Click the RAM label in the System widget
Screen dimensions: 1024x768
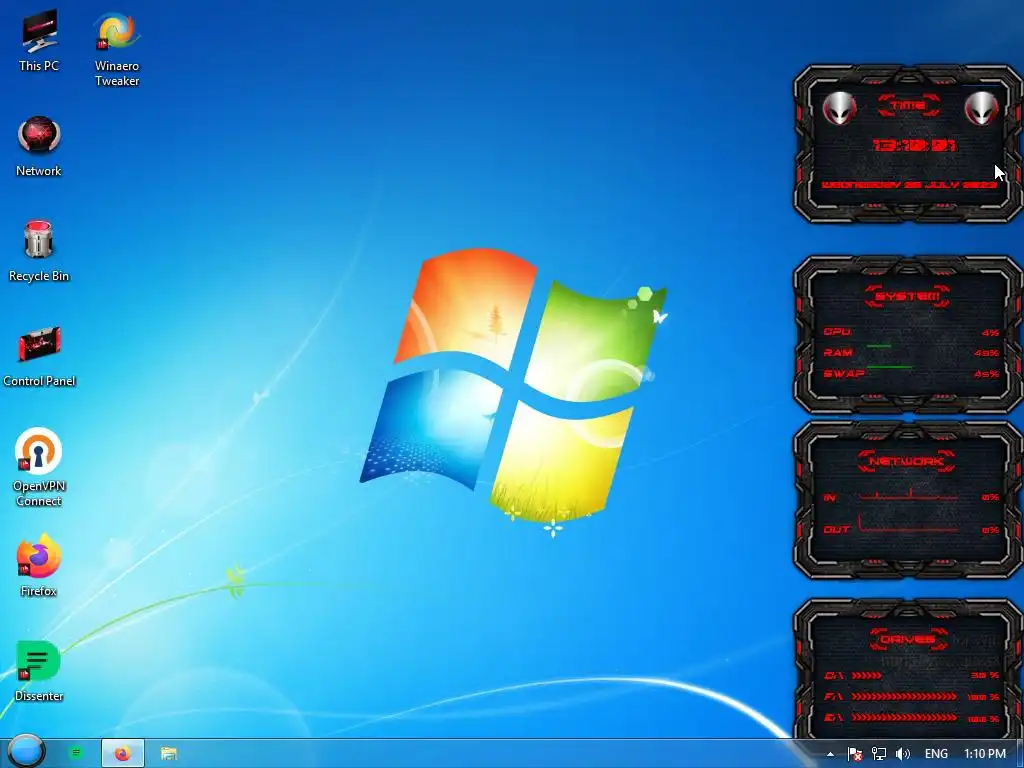point(837,353)
